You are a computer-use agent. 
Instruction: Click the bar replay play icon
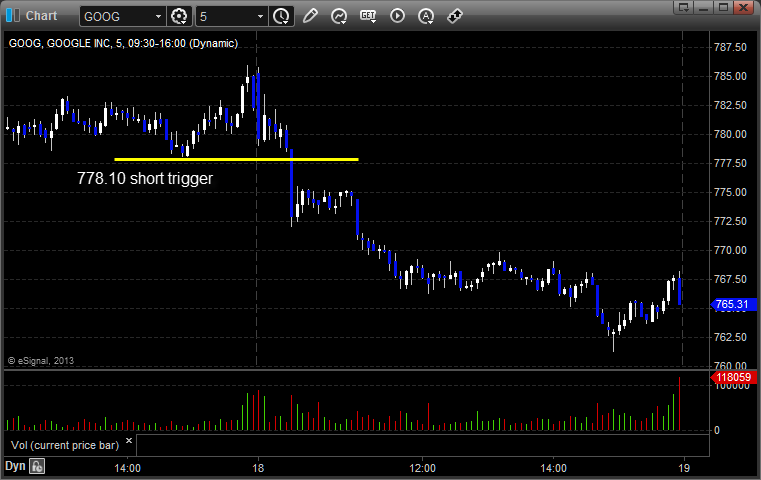397,16
